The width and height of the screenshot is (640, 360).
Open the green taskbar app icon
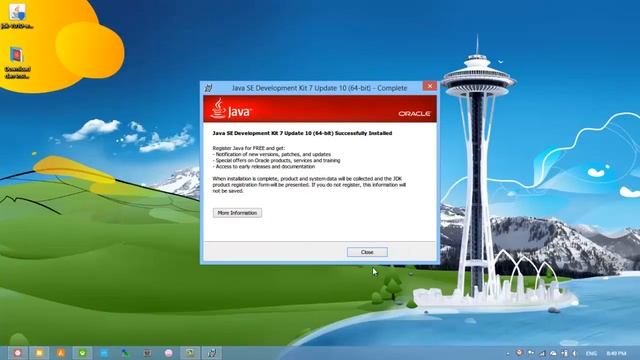(x=82, y=353)
